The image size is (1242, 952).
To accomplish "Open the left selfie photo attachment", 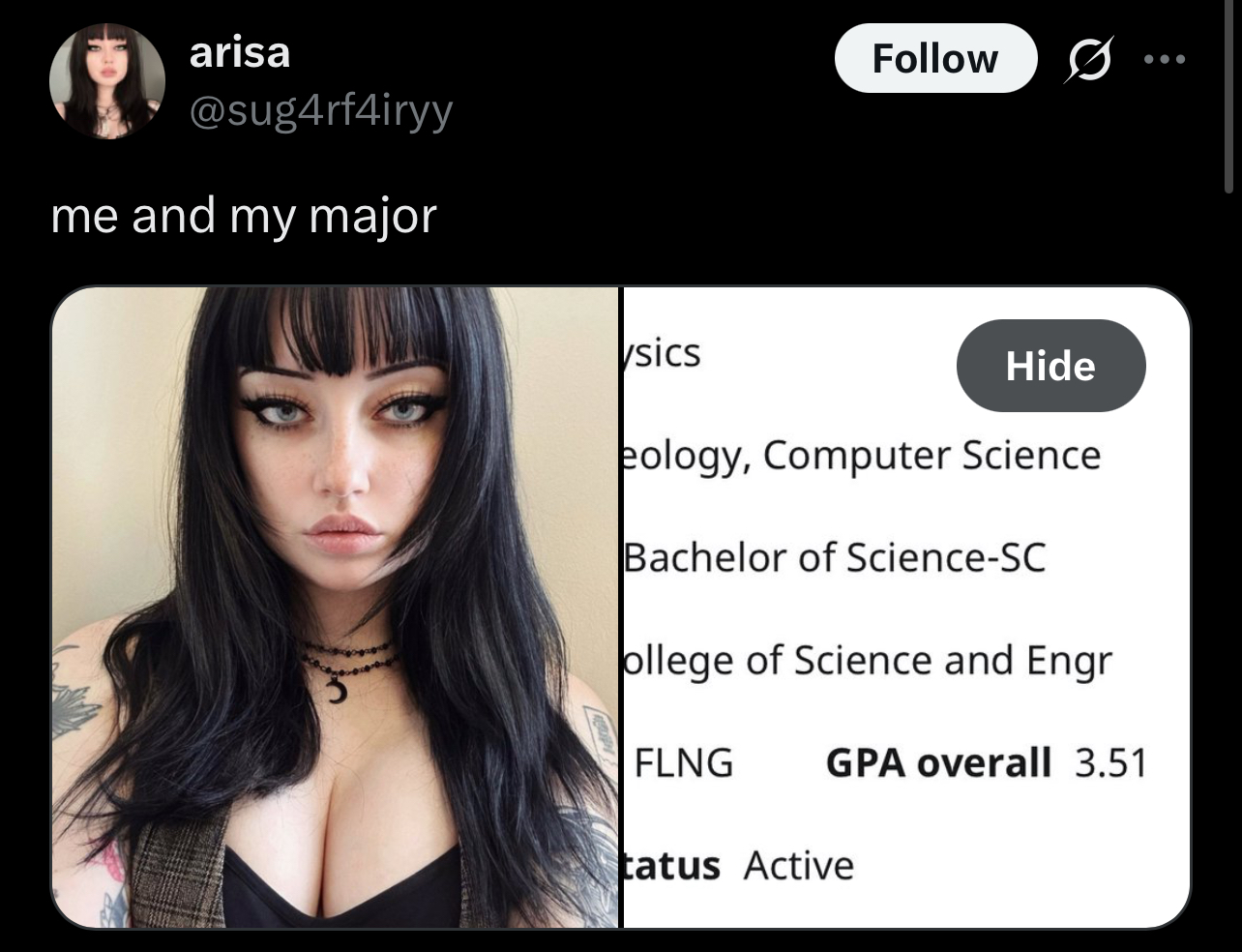I will click(x=335, y=608).
